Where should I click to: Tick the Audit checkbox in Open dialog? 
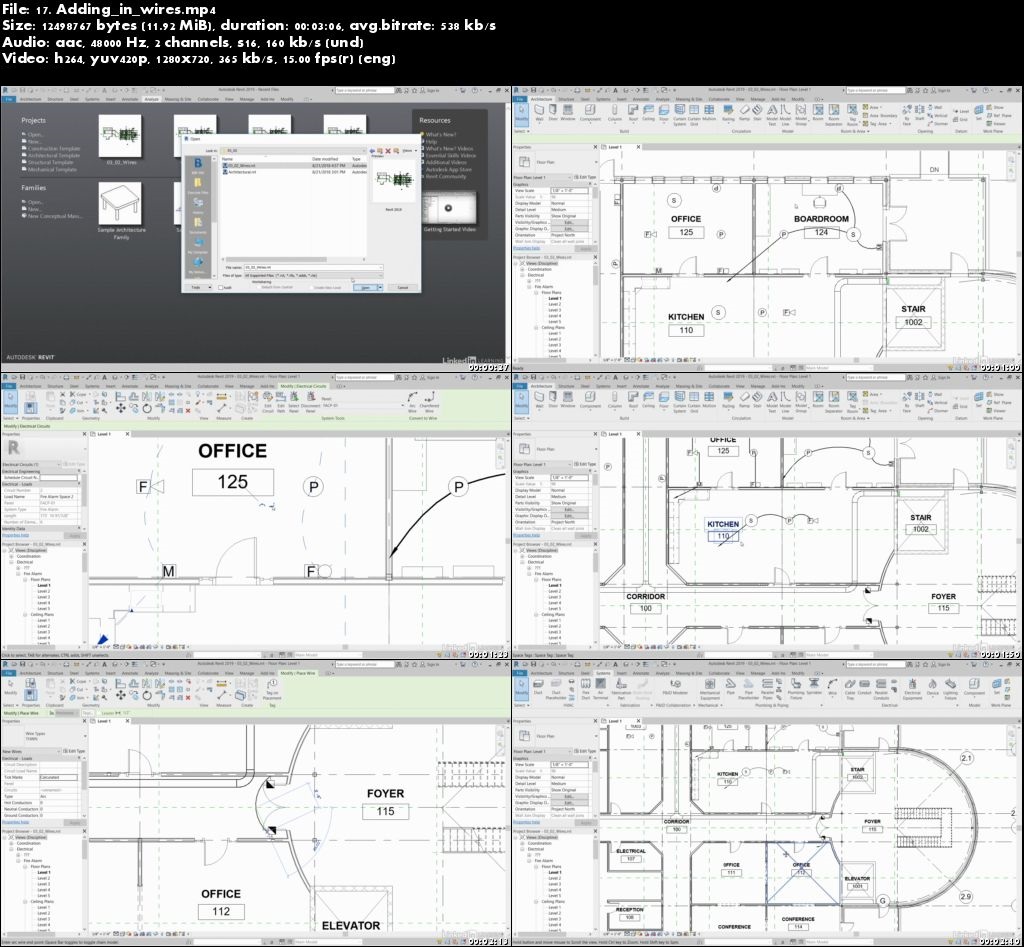pos(221,287)
